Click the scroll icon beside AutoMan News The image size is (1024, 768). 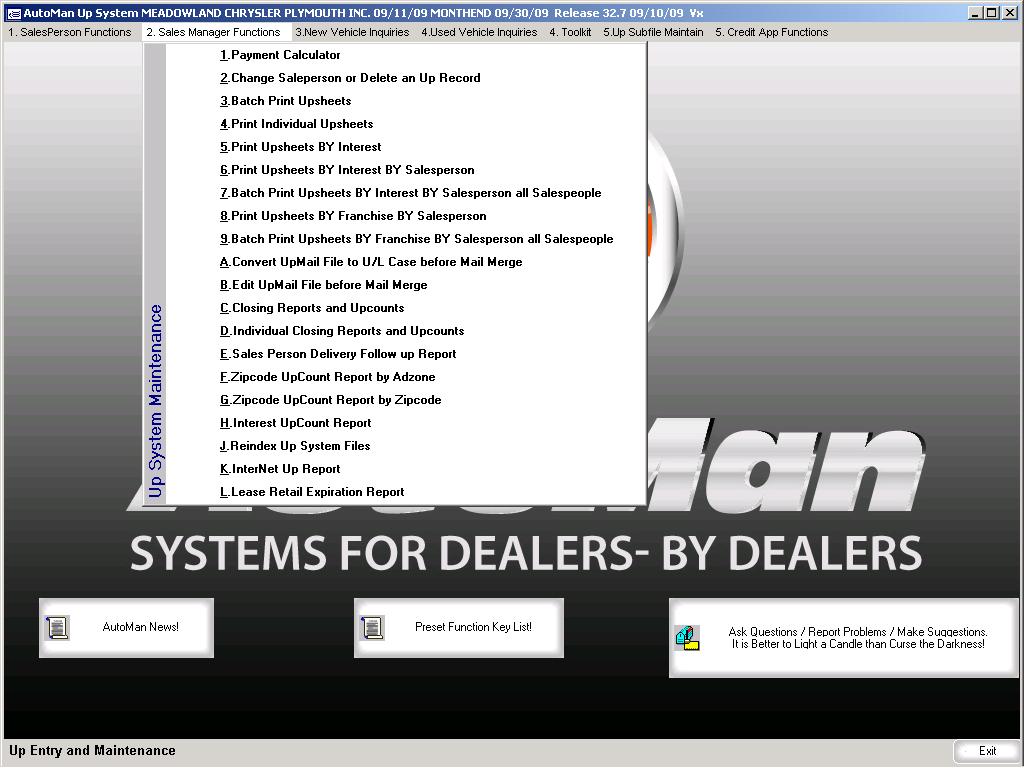pos(57,628)
